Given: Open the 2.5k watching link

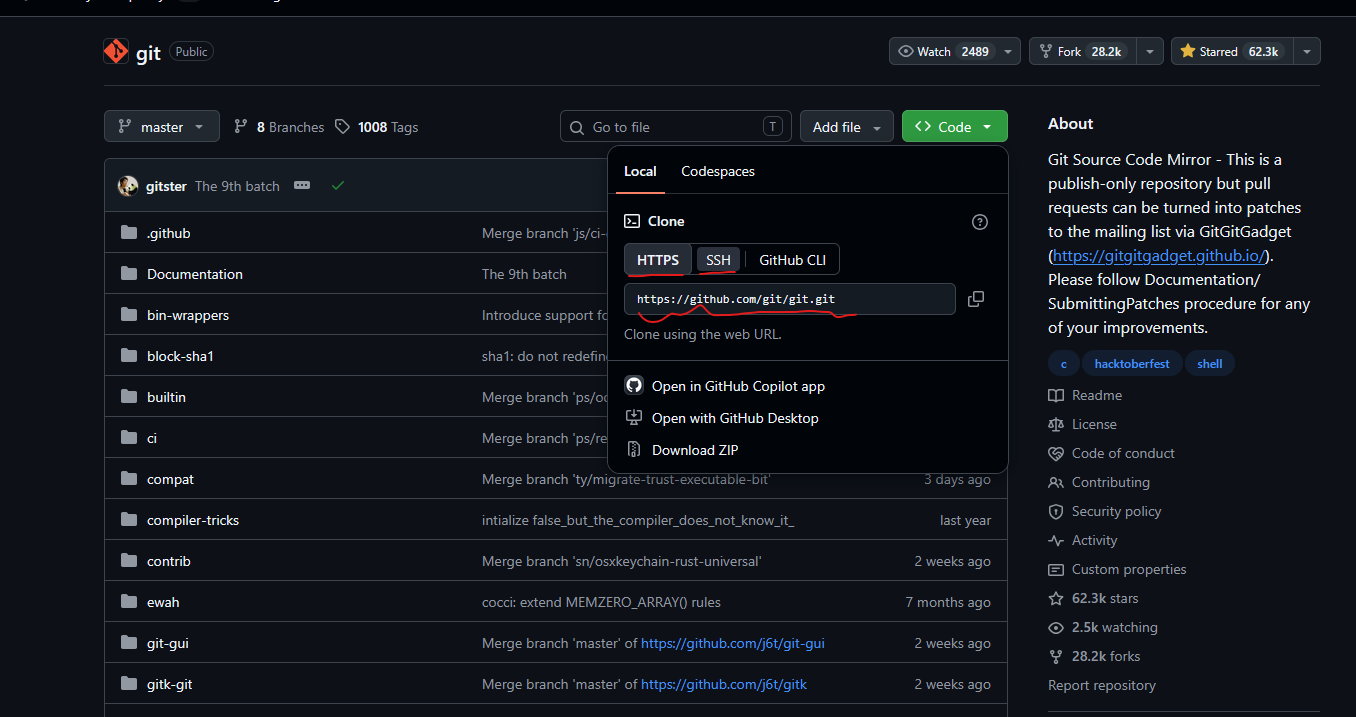Looking at the screenshot, I should tap(1115, 627).
